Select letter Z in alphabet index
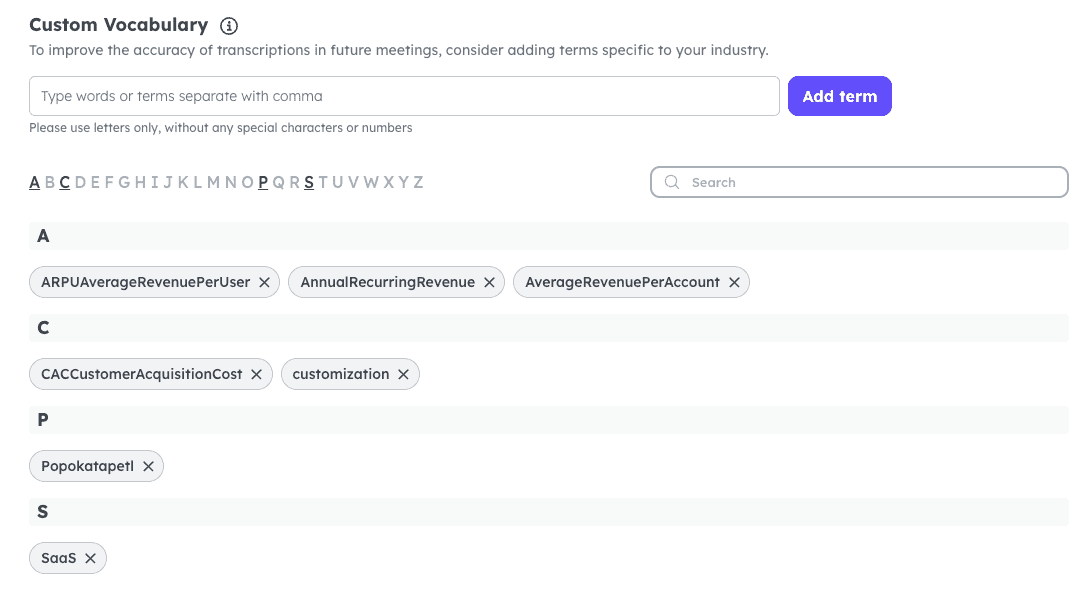 (x=418, y=182)
